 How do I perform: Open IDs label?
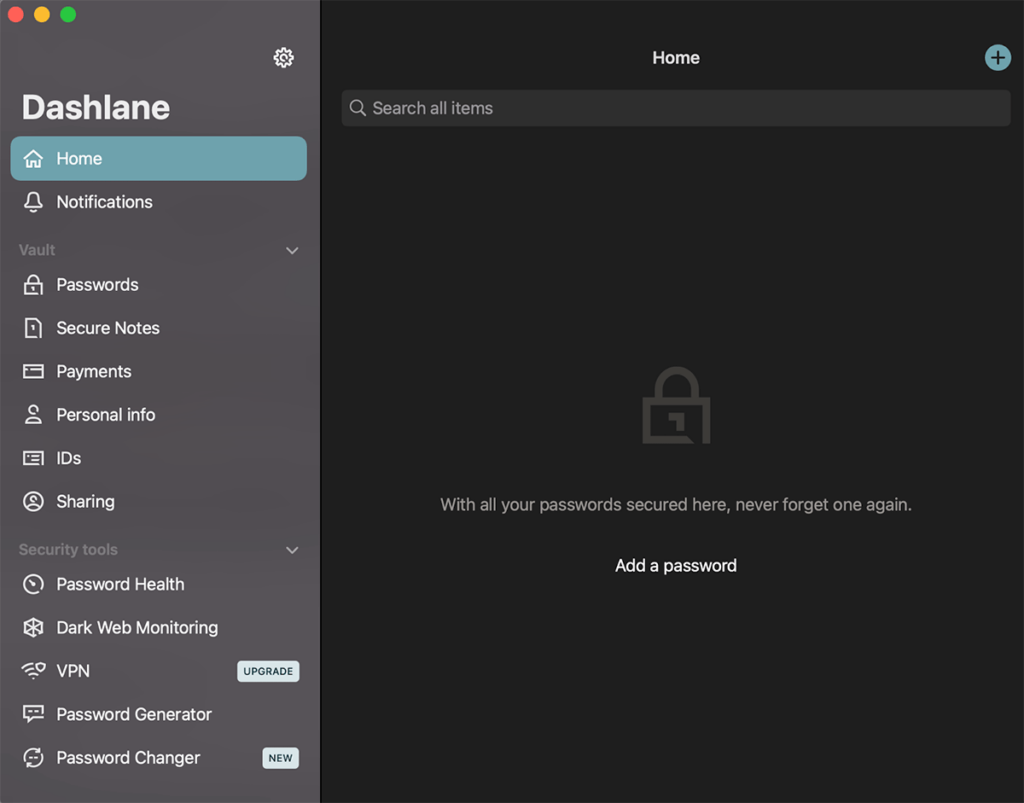coord(69,458)
